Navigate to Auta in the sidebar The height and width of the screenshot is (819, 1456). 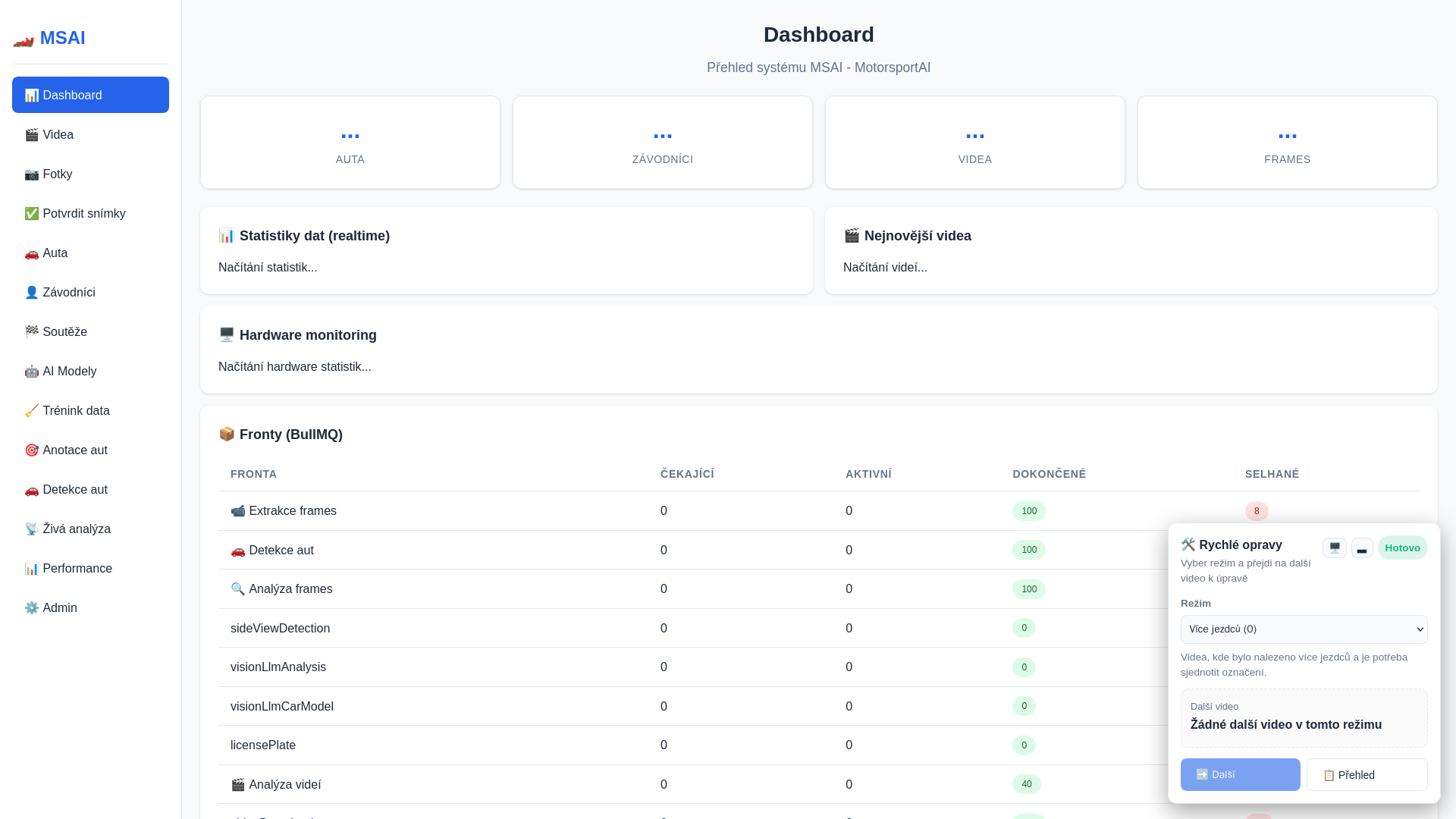pos(90,253)
